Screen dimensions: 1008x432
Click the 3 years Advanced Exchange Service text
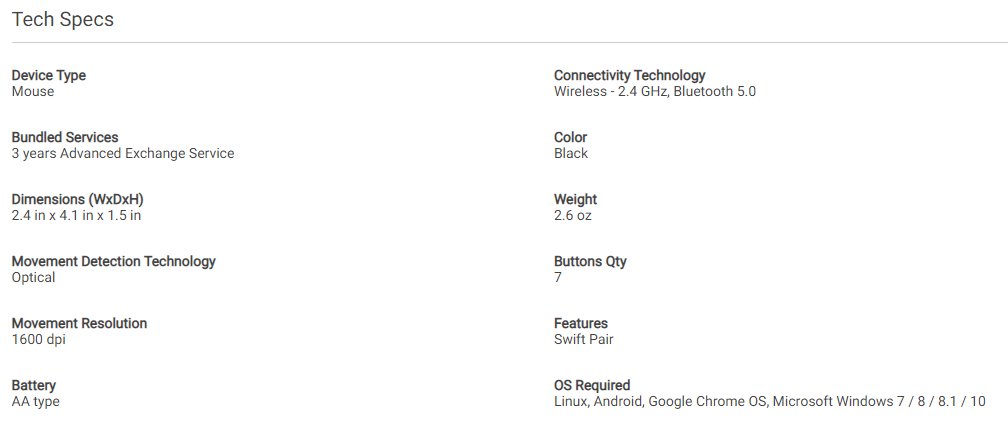tap(123, 153)
